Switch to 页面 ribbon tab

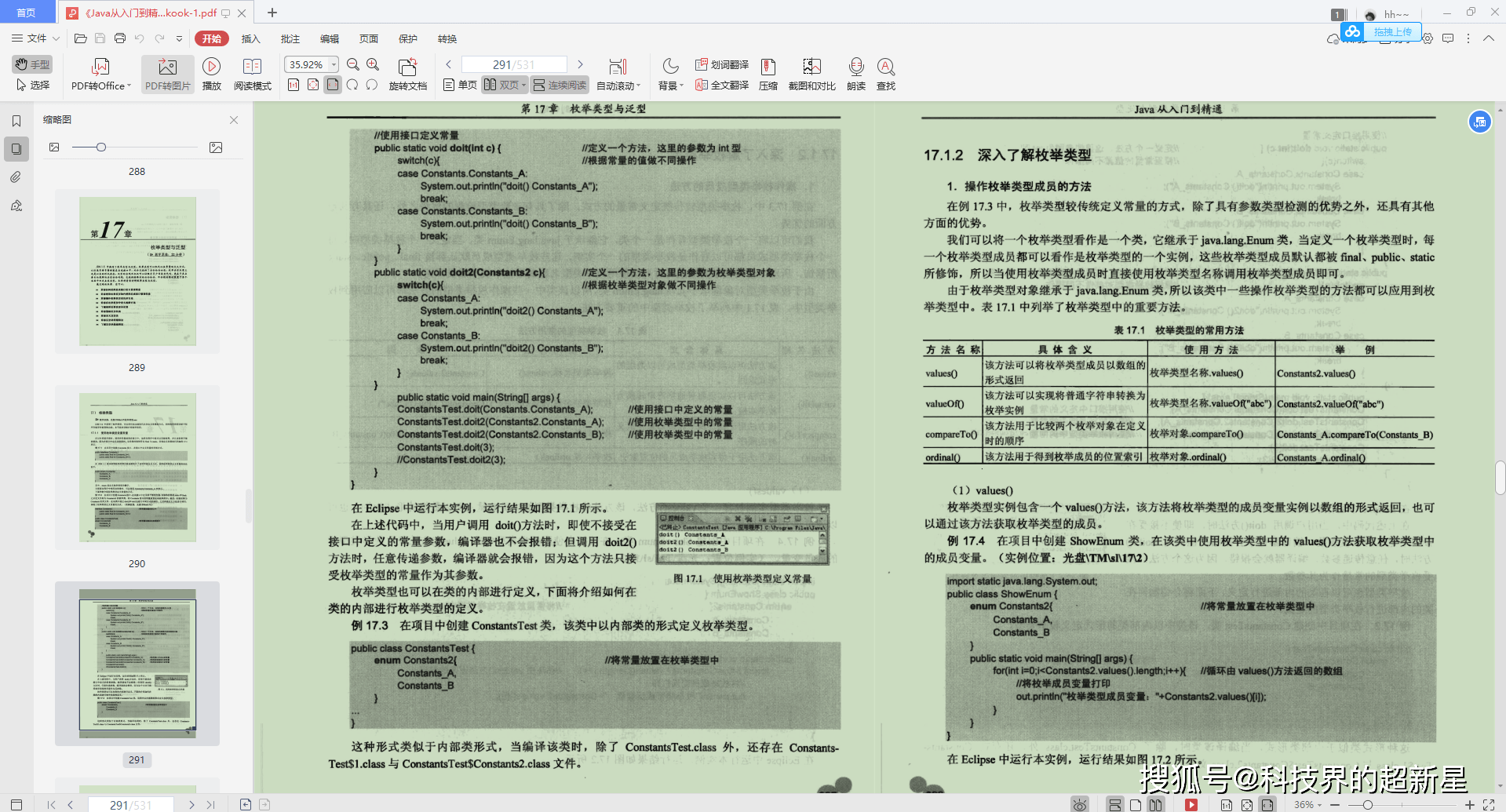point(369,38)
